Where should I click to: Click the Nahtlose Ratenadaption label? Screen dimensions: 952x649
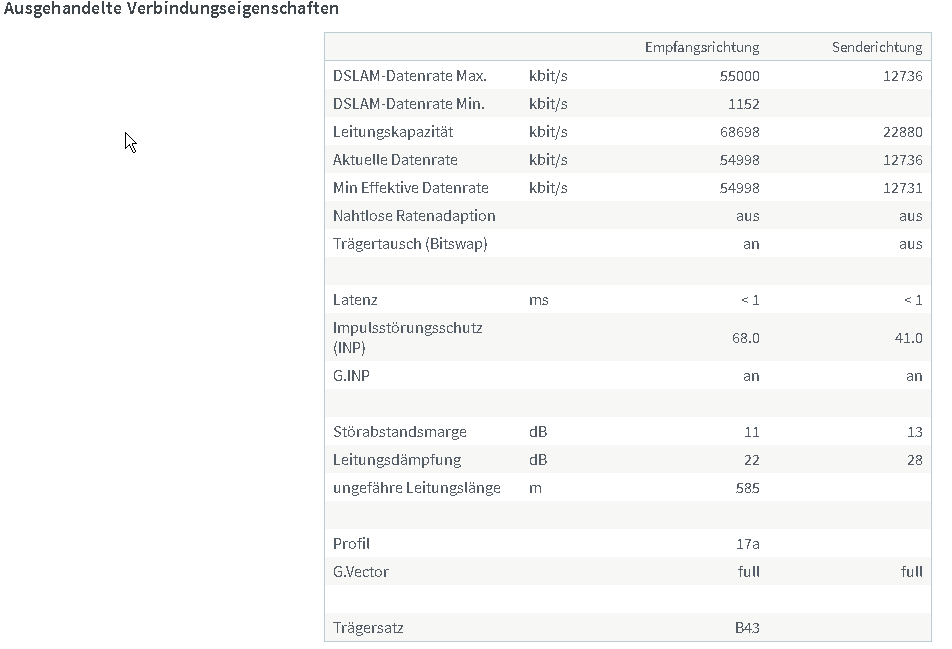coord(414,216)
